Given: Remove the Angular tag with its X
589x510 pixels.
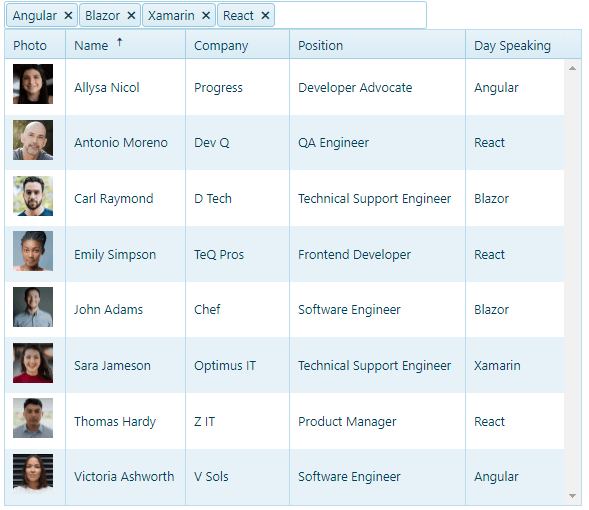Looking at the screenshot, I should (x=68, y=16).
